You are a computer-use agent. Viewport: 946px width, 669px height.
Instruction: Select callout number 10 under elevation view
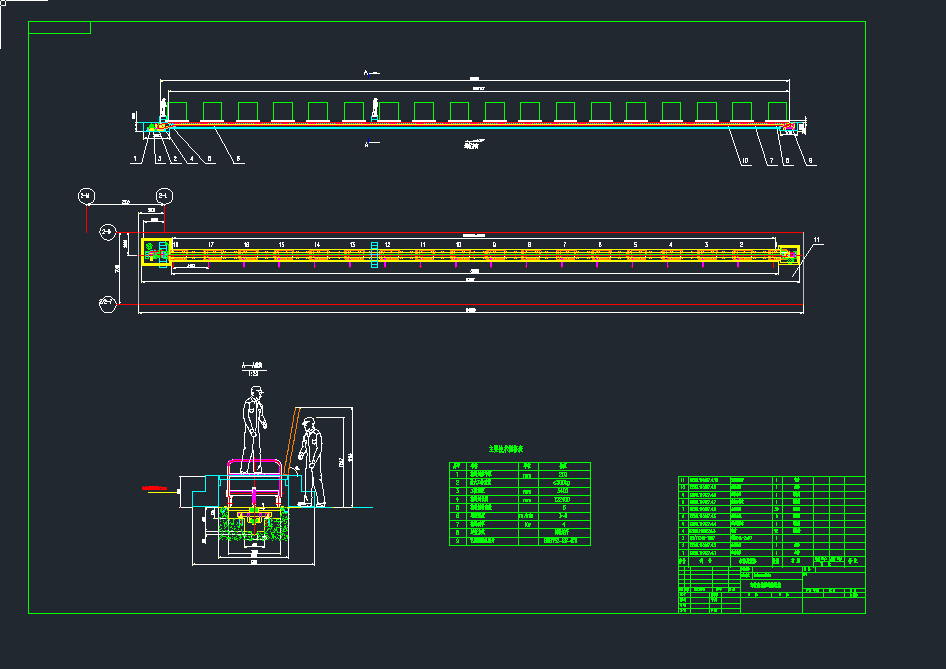tap(745, 160)
